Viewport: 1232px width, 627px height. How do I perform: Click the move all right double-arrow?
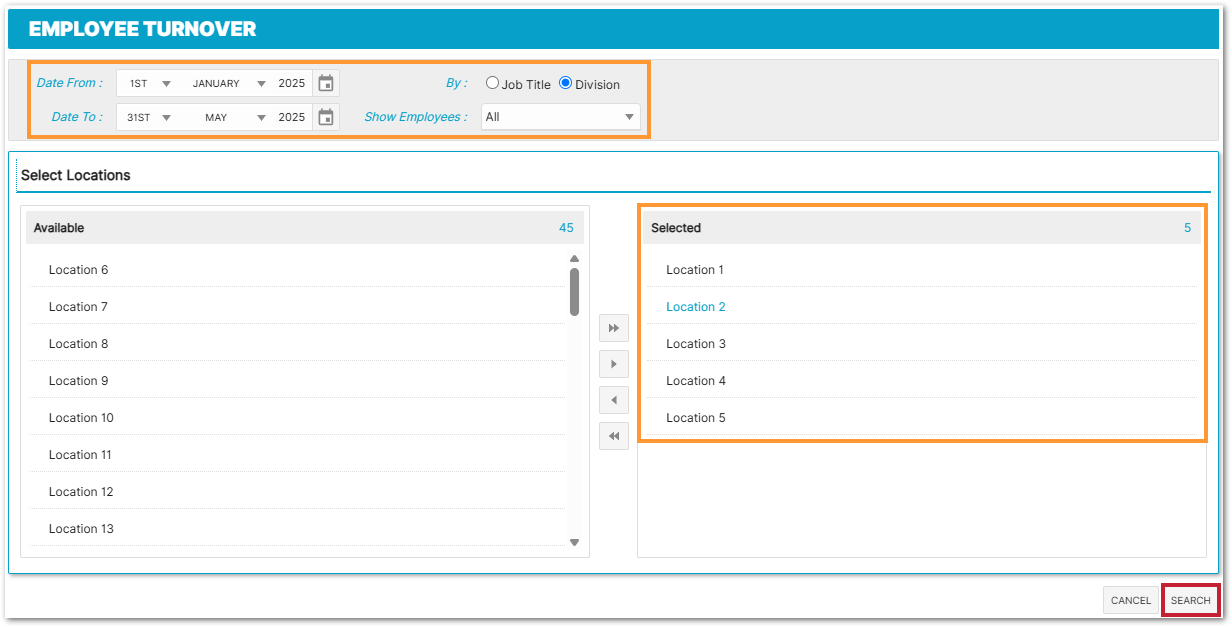[x=614, y=327]
